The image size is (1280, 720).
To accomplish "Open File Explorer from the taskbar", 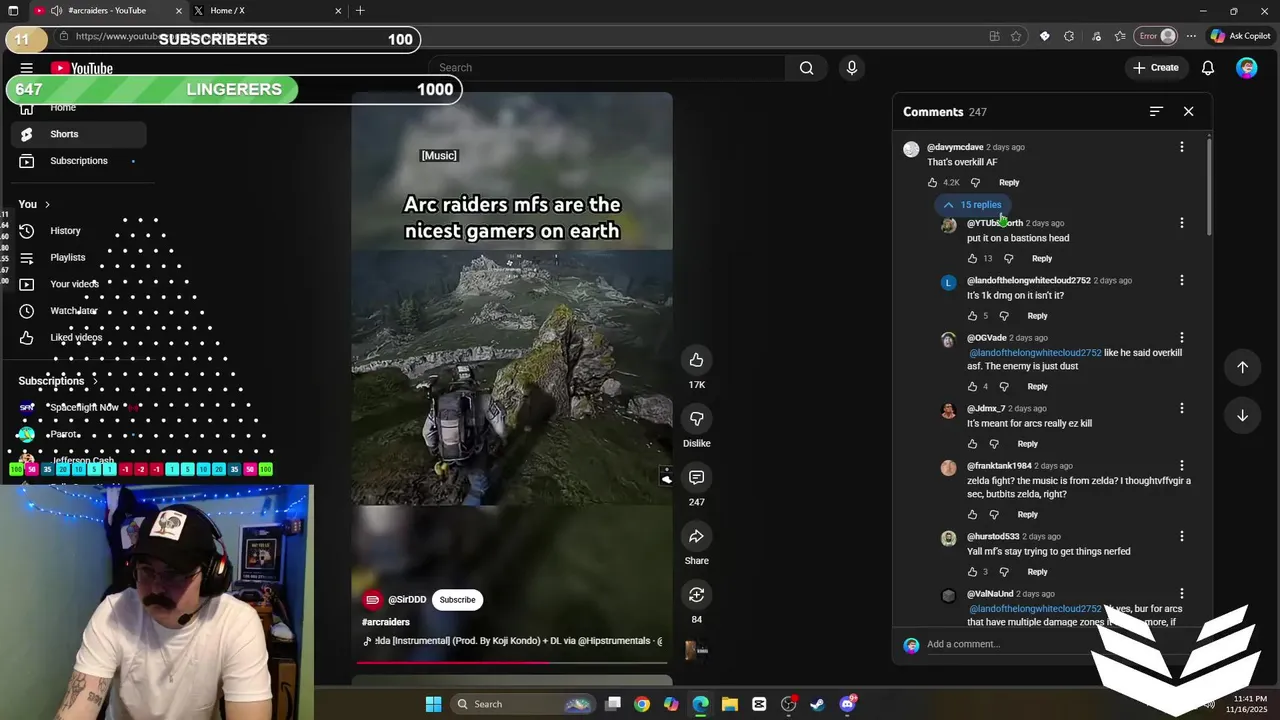I will pyautogui.click(x=729, y=704).
